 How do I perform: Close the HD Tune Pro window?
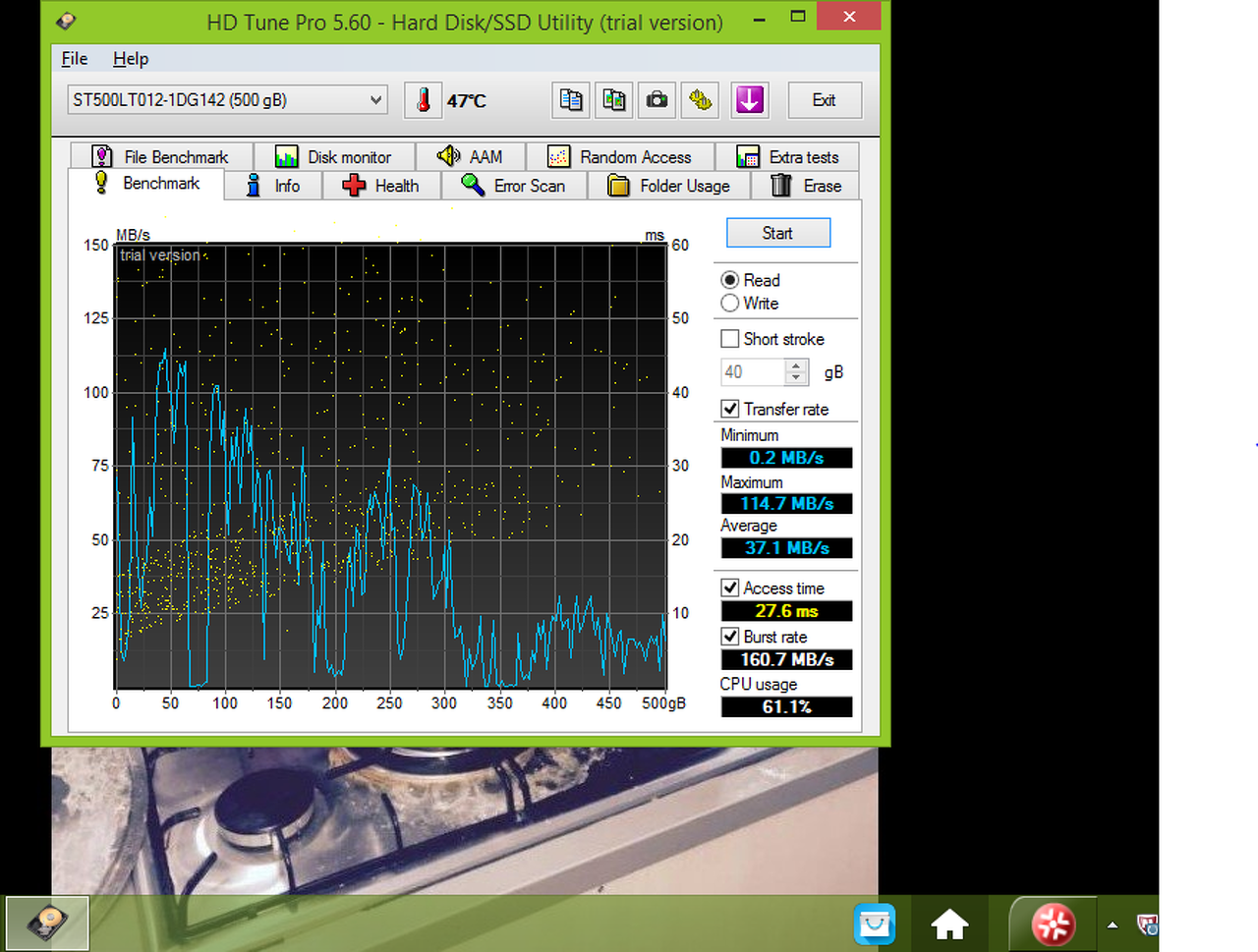(x=849, y=16)
